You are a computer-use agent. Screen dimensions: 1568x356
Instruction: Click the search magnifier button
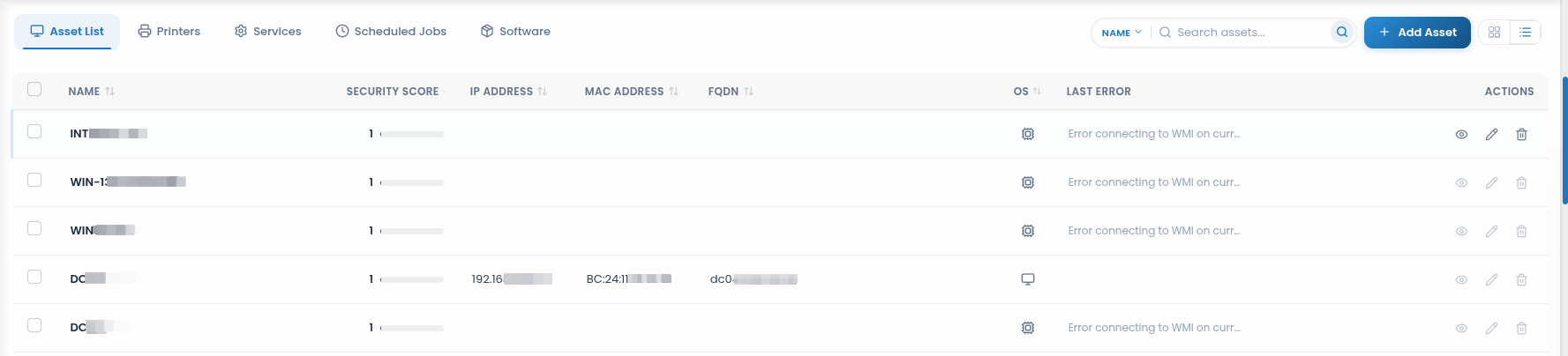point(1341,33)
